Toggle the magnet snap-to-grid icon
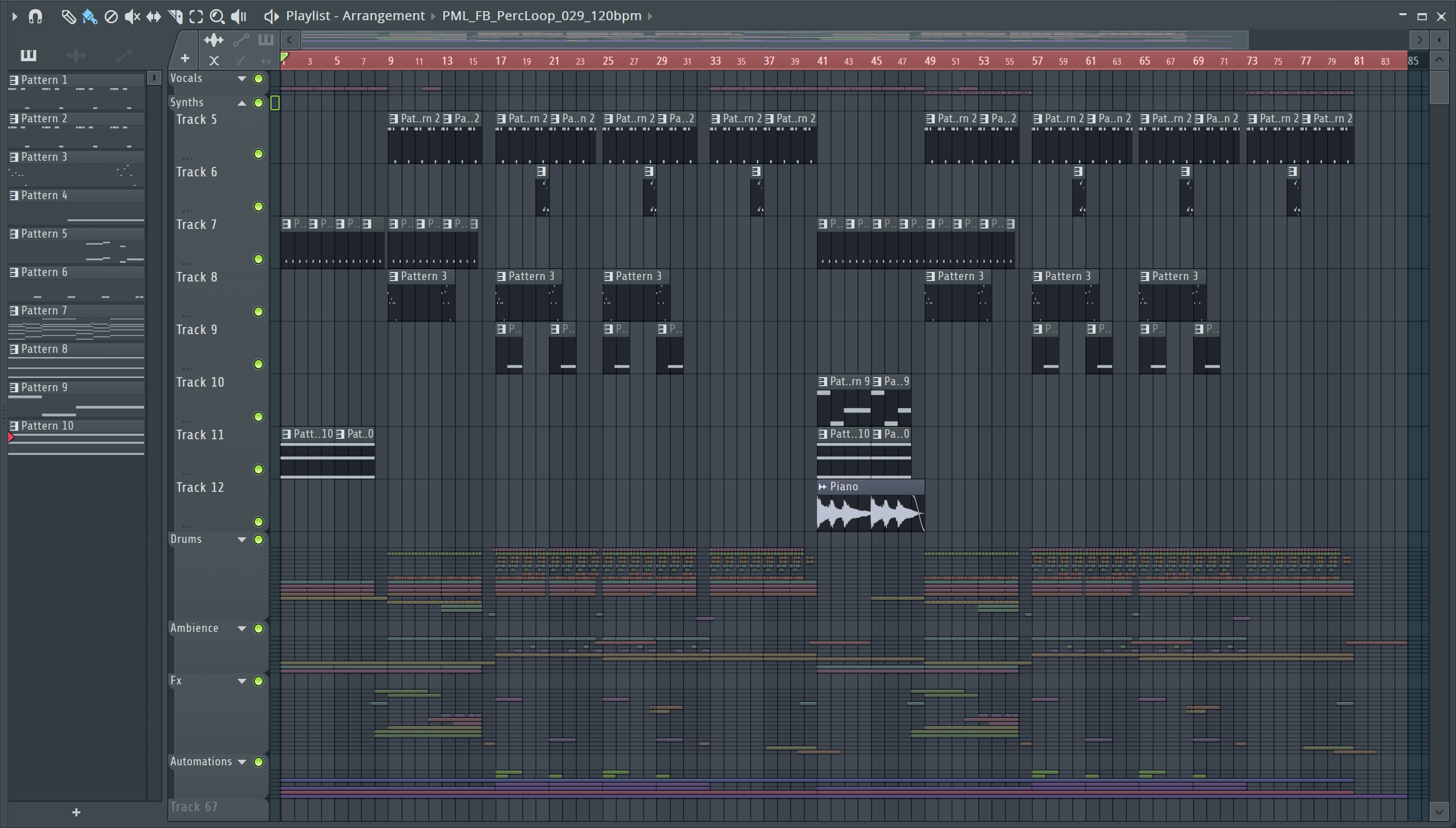Image resolution: width=1456 pixels, height=828 pixels. pyautogui.click(x=35, y=17)
